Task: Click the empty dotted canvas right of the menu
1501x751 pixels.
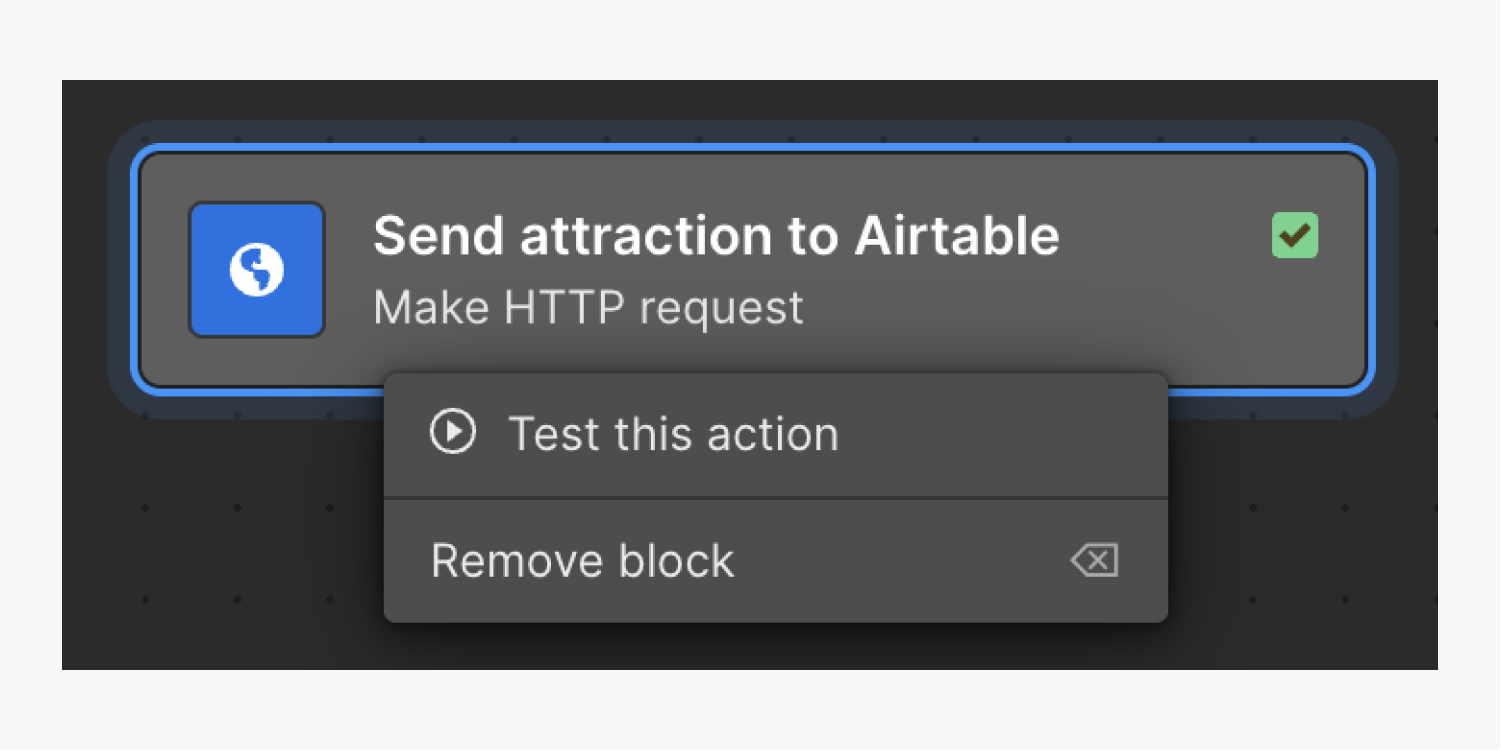Action: coord(1300,530)
